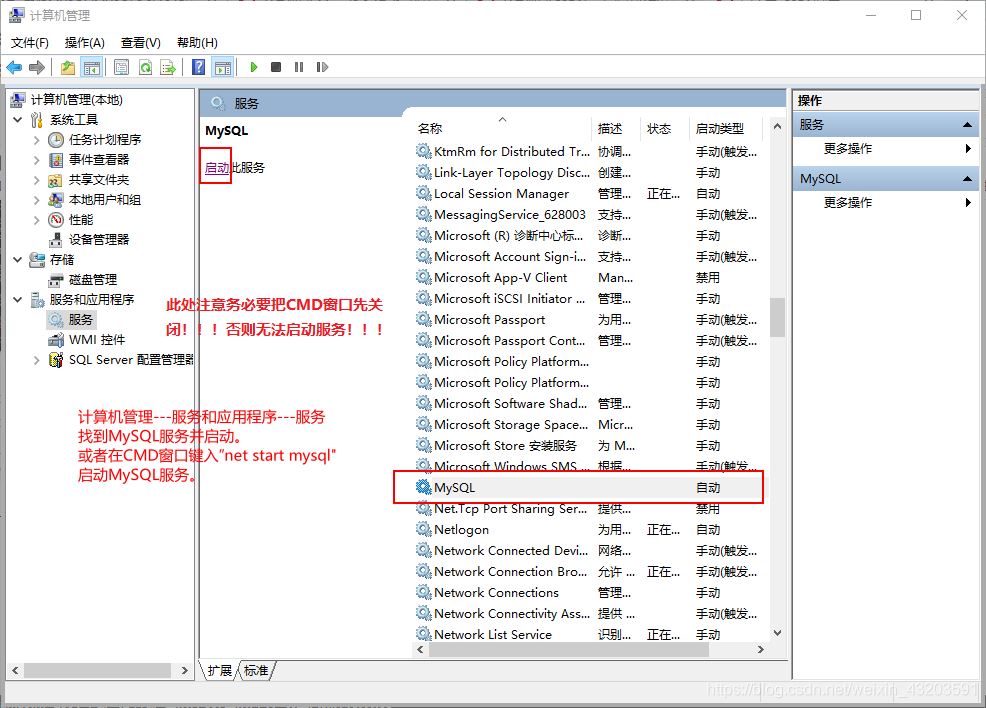This screenshot has width=986, height=708.
Task: Click the Restart Service toolbar icon
Action: [x=322, y=67]
